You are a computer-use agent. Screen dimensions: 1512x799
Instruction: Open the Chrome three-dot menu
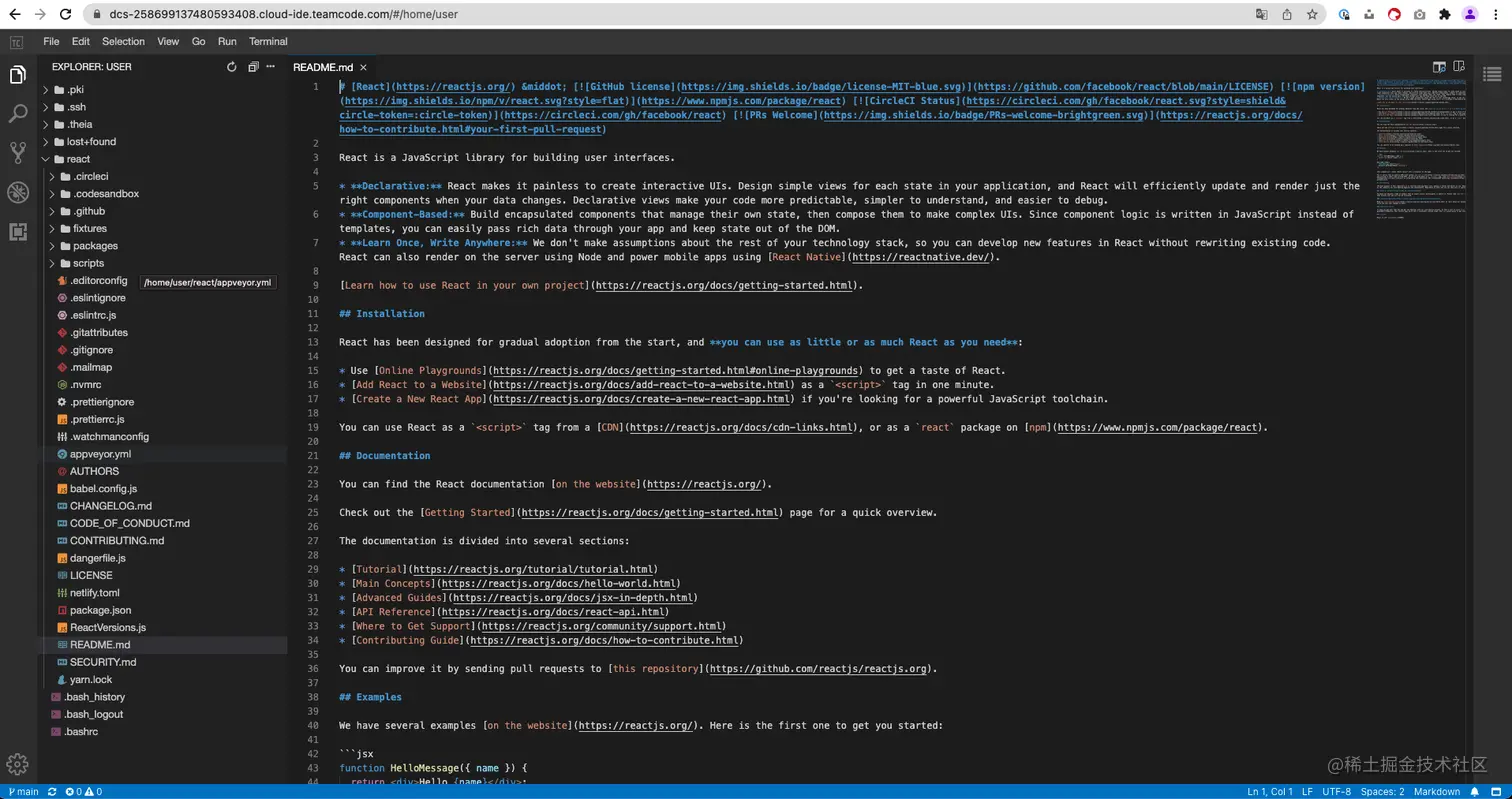pos(1495,15)
